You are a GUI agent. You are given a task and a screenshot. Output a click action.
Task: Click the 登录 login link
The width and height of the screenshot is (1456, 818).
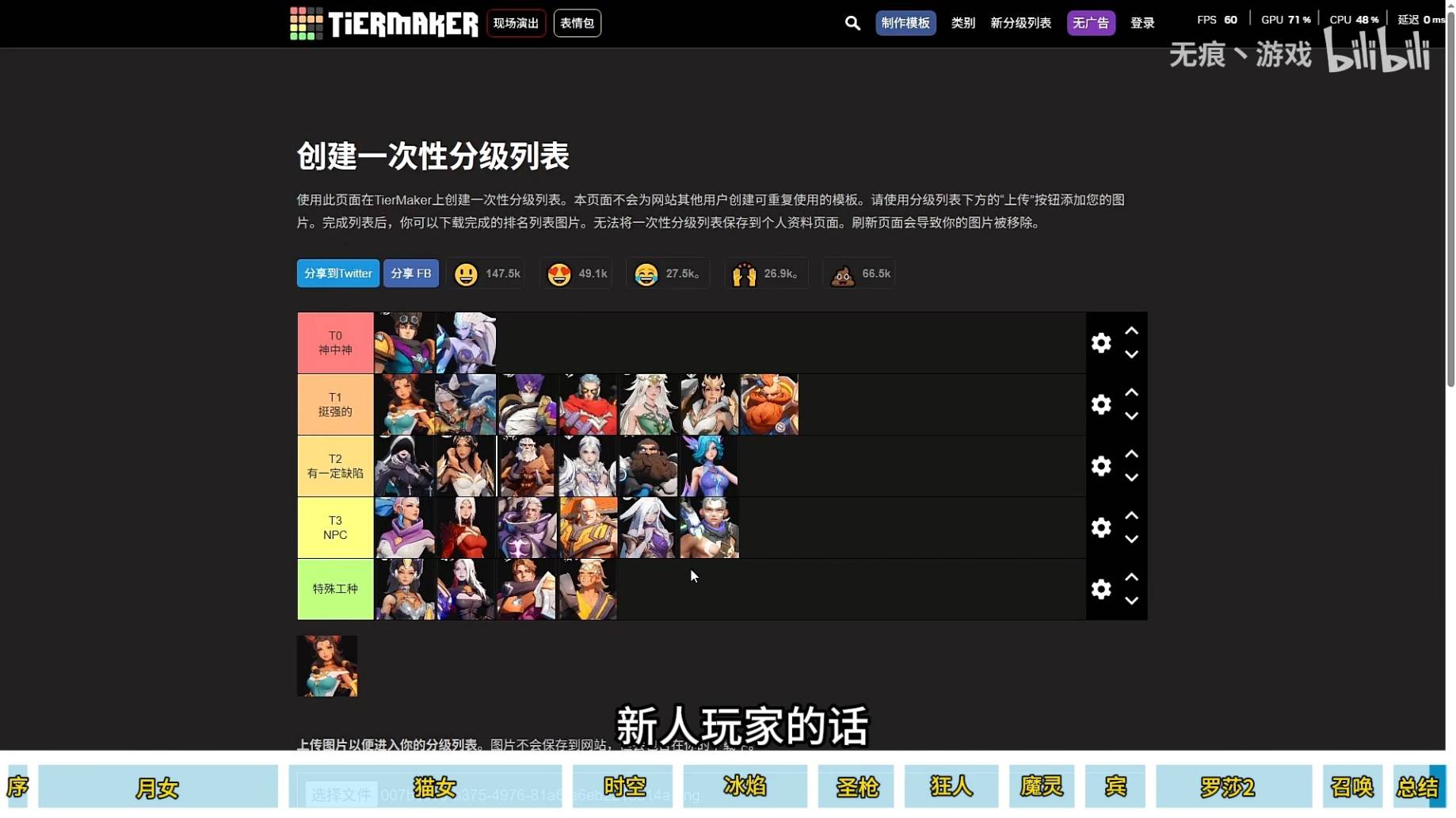(1142, 23)
